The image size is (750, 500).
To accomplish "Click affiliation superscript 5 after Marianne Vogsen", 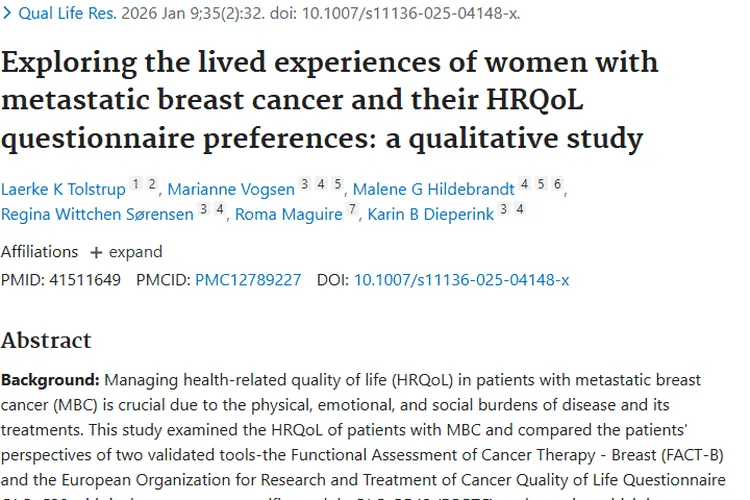I will pos(338,184).
